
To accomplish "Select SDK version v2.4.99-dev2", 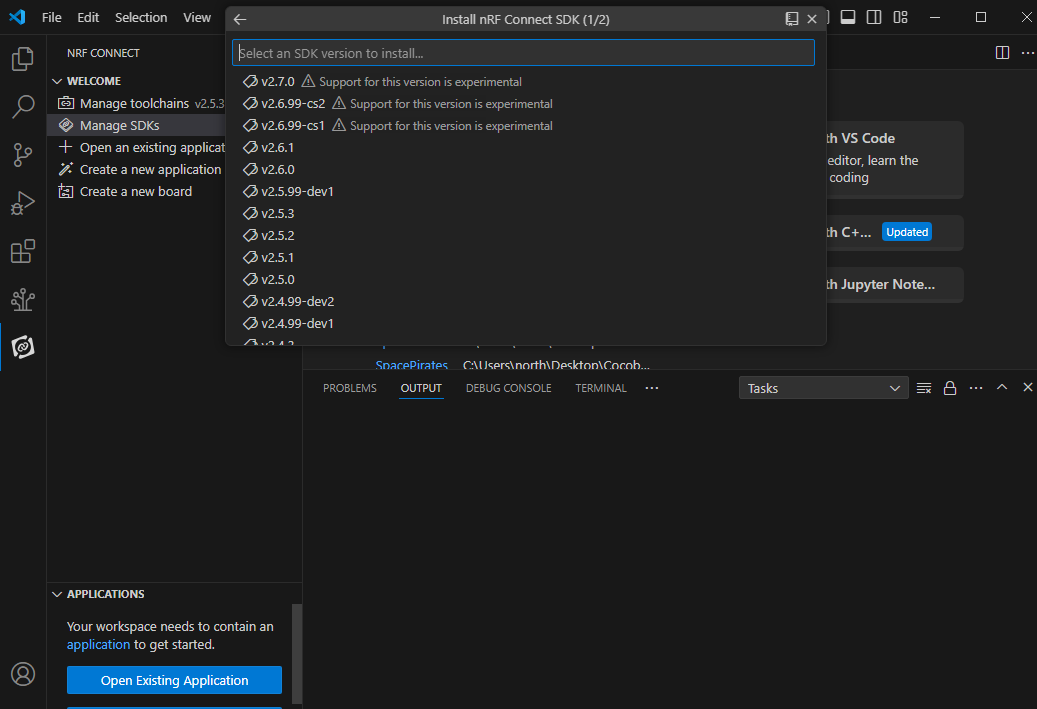I will tap(526, 302).
